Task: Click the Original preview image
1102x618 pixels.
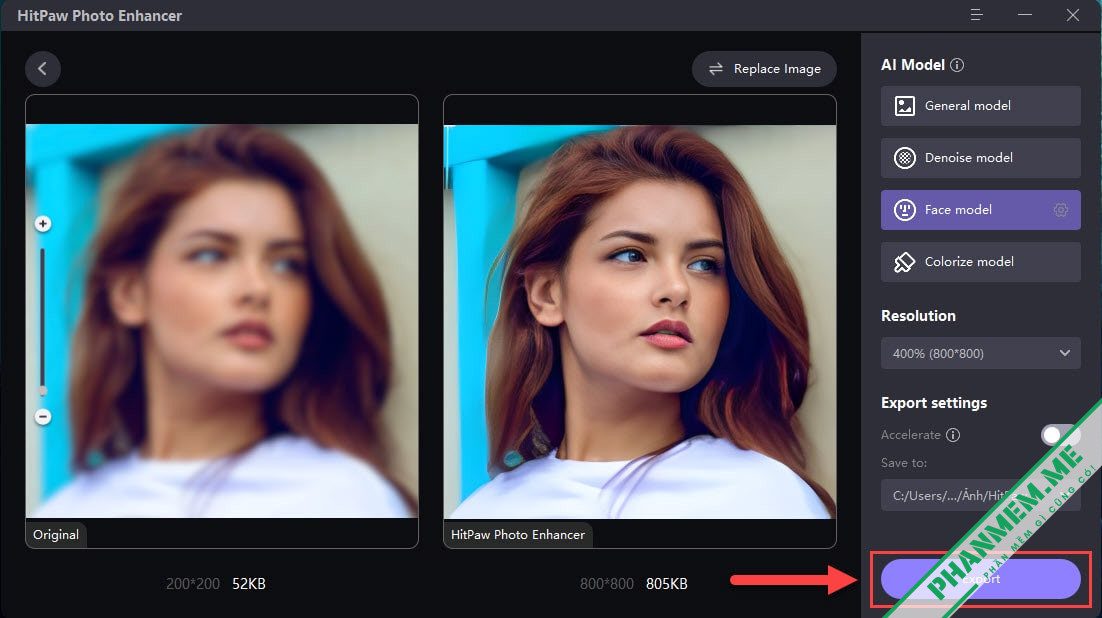Action: click(x=222, y=321)
